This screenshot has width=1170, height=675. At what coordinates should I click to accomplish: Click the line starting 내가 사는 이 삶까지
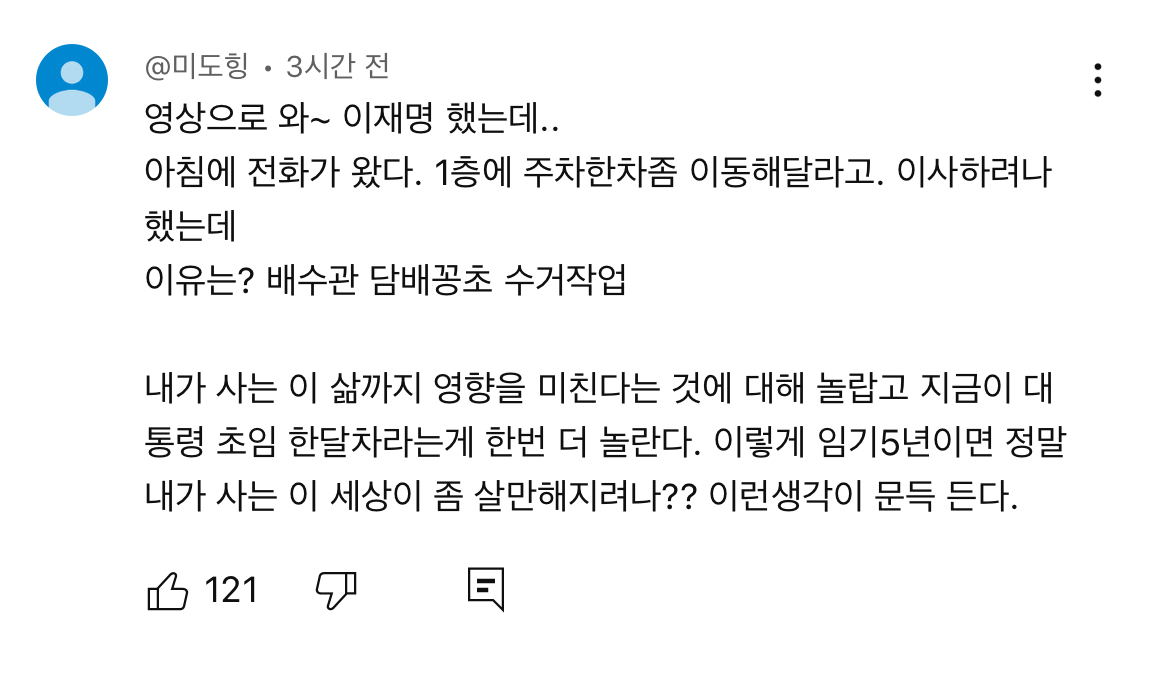[x=598, y=390]
